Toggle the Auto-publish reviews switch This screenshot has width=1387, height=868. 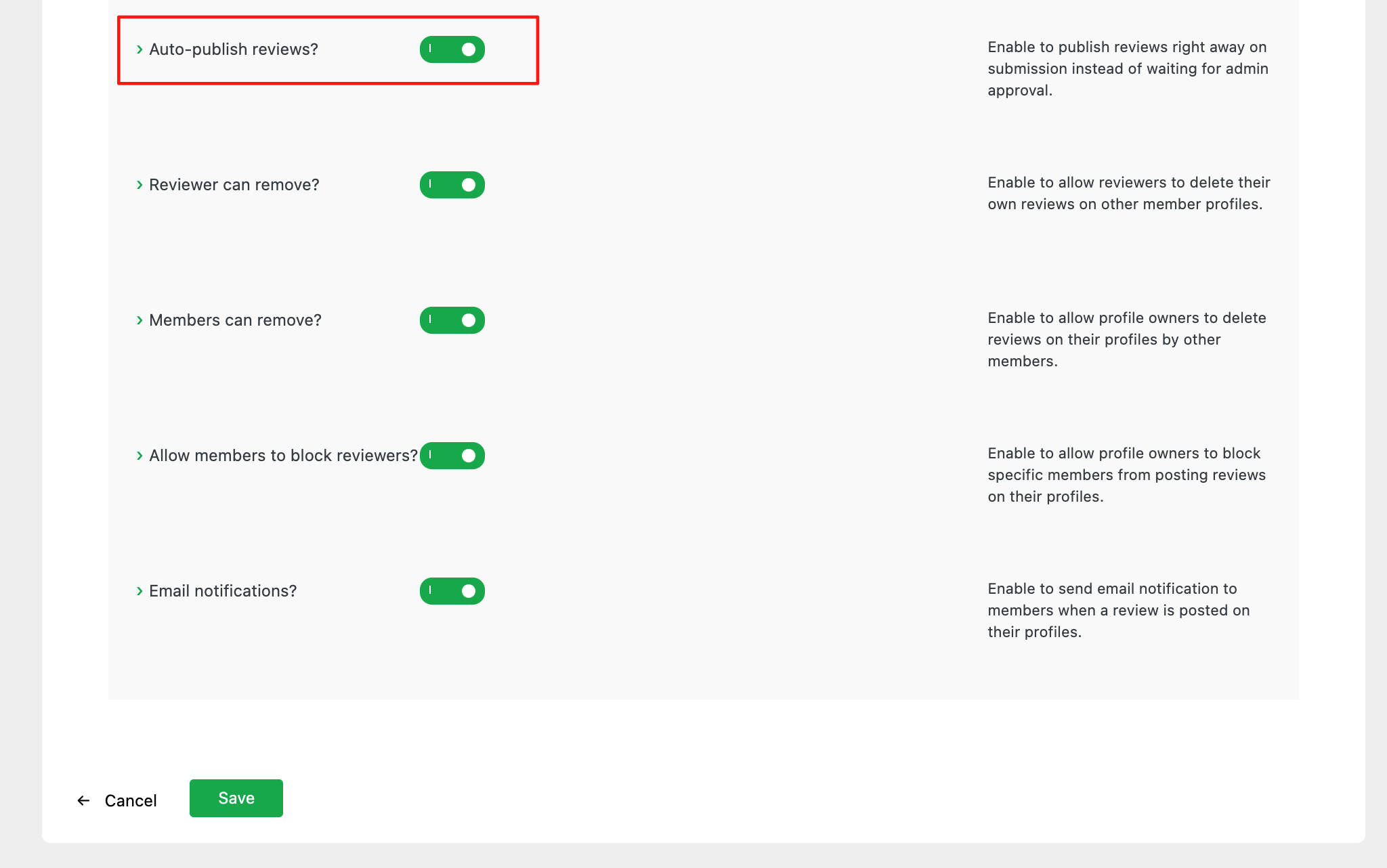[x=452, y=49]
